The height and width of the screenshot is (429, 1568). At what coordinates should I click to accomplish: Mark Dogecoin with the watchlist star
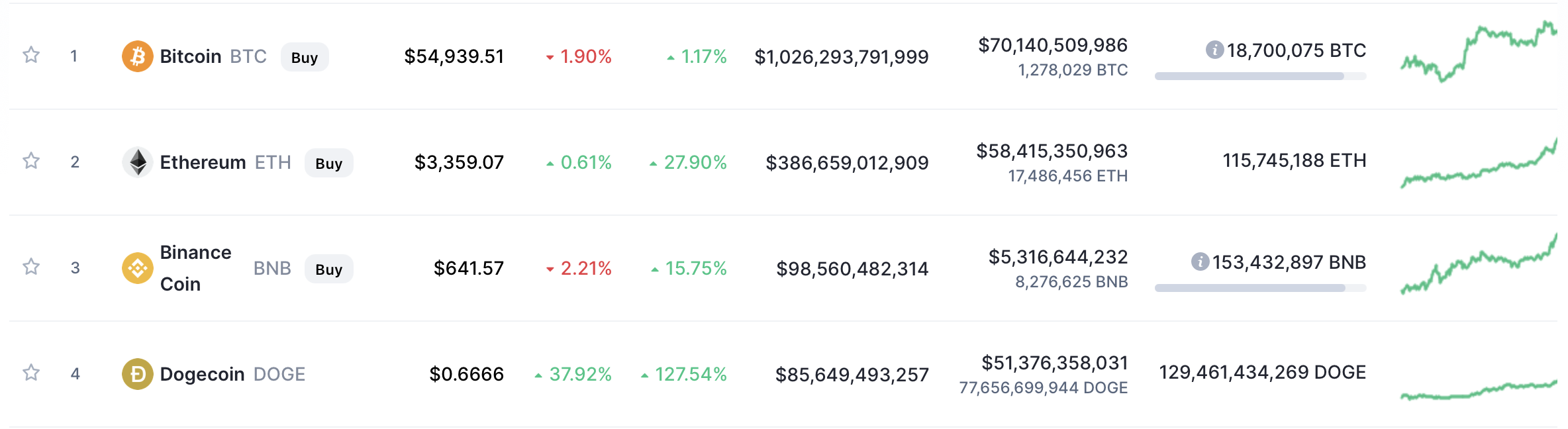click(31, 373)
